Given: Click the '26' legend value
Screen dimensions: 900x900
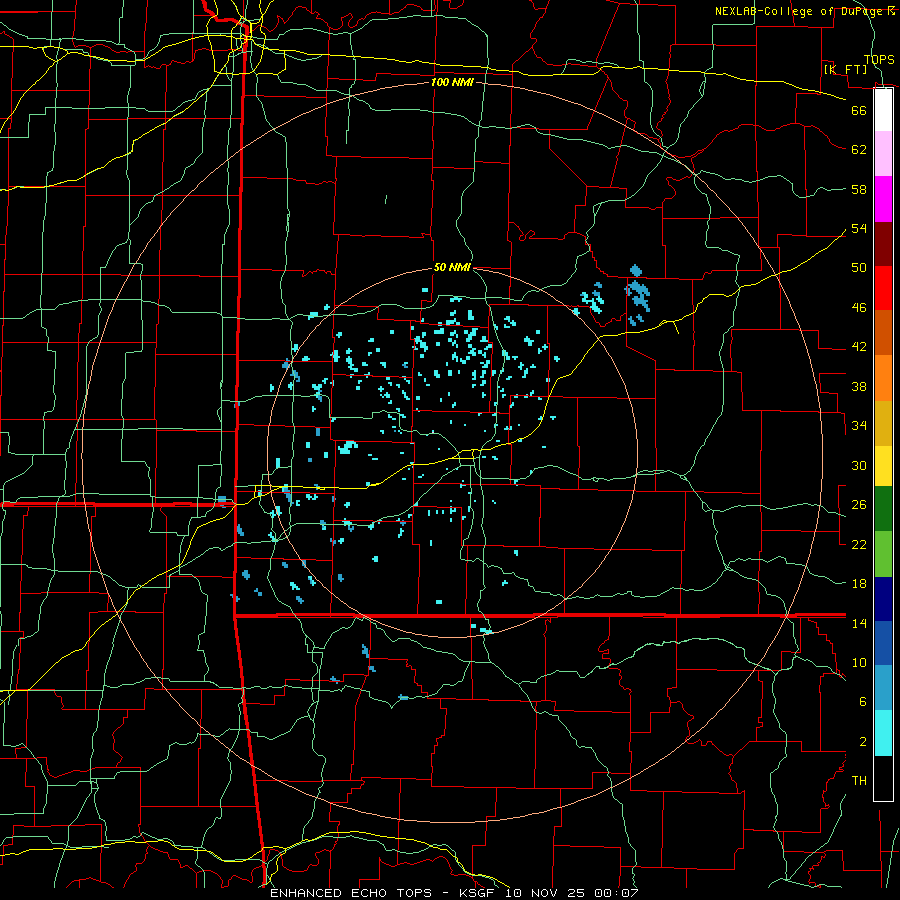Looking at the screenshot, I should (859, 505).
